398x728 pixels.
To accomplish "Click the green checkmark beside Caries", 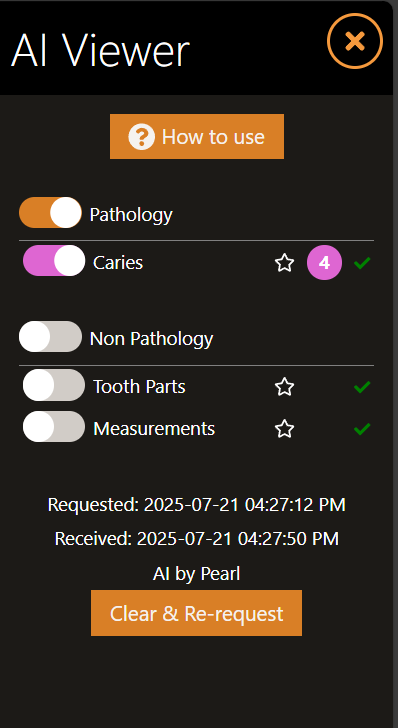I will (362, 263).
